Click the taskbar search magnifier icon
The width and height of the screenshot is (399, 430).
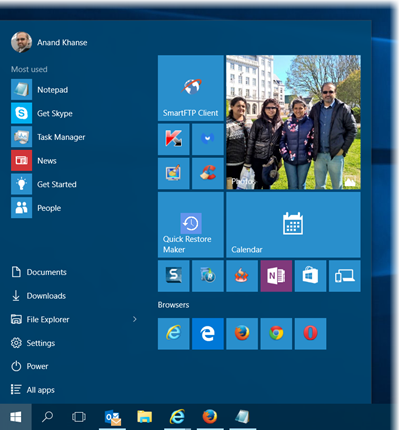click(47, 417)
